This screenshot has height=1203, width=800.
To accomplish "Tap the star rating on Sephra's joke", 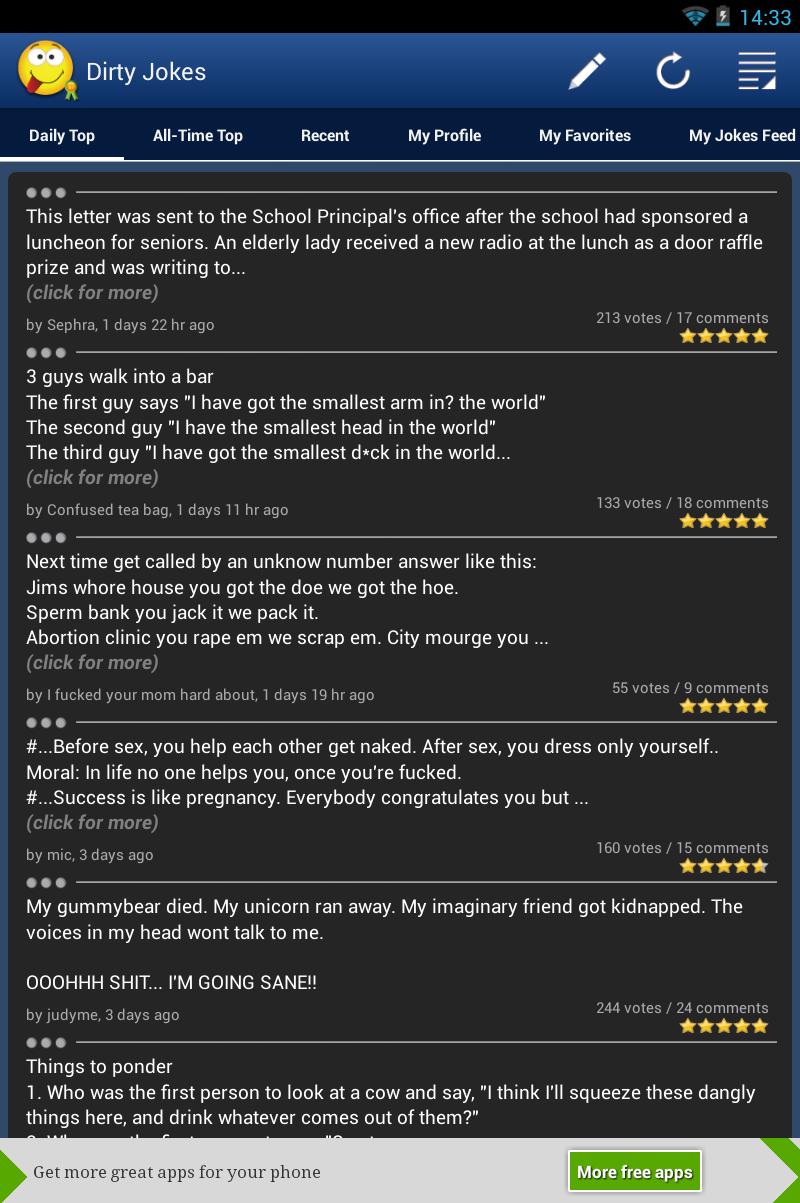I will (x=724, y=336).
